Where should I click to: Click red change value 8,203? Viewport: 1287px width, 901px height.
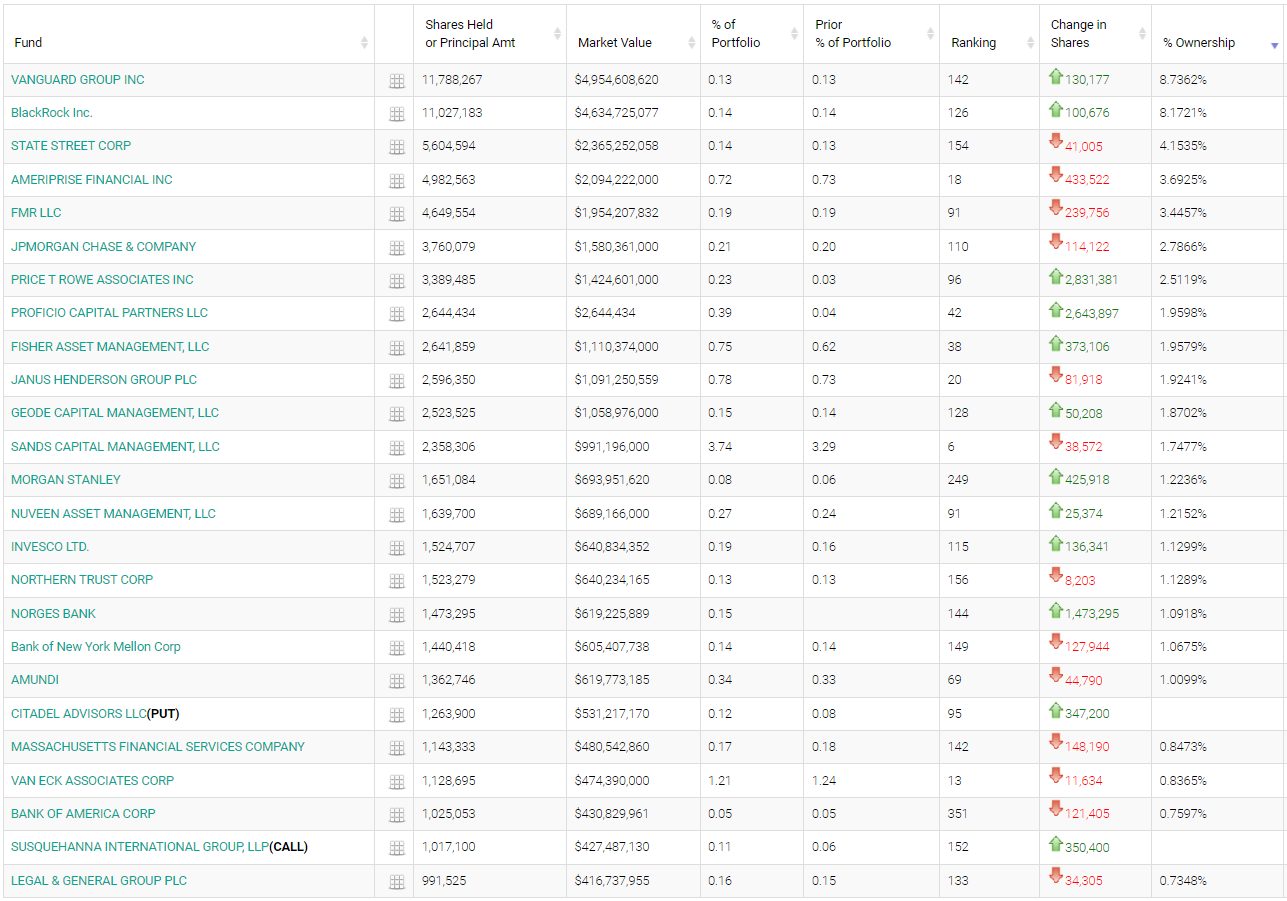1080,581
